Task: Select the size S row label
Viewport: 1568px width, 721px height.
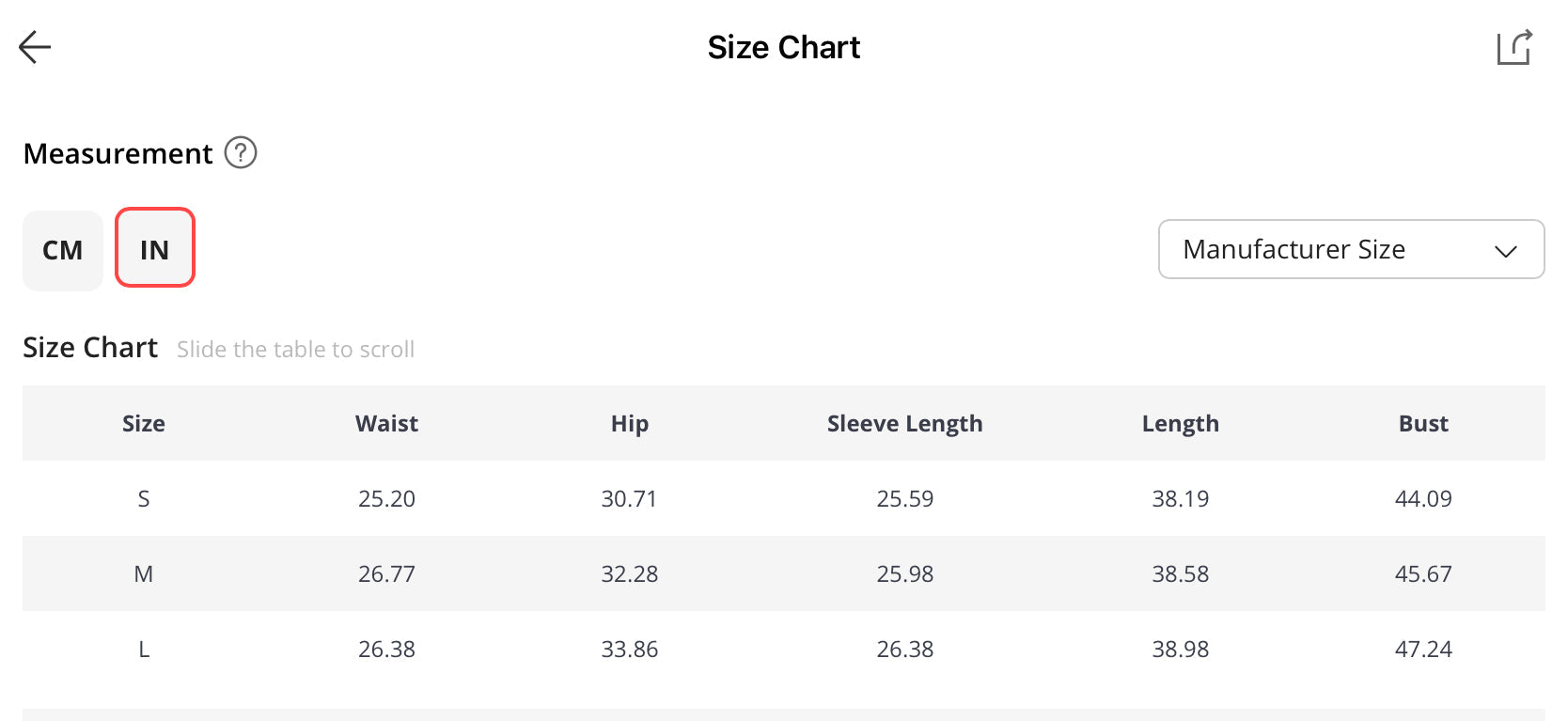Action: 144,498
